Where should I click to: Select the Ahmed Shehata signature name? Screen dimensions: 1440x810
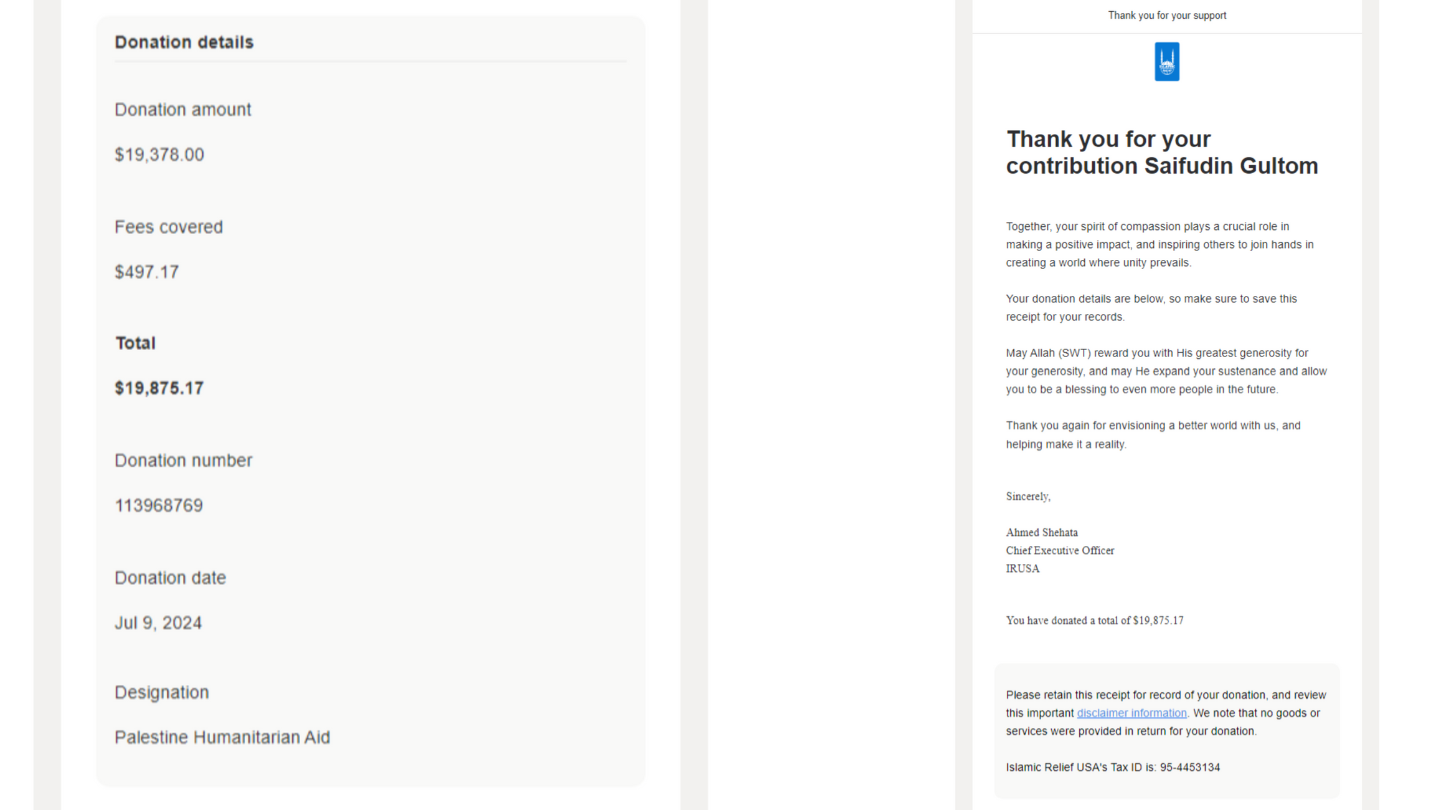pyautogui.click(x=1042, y=533)
